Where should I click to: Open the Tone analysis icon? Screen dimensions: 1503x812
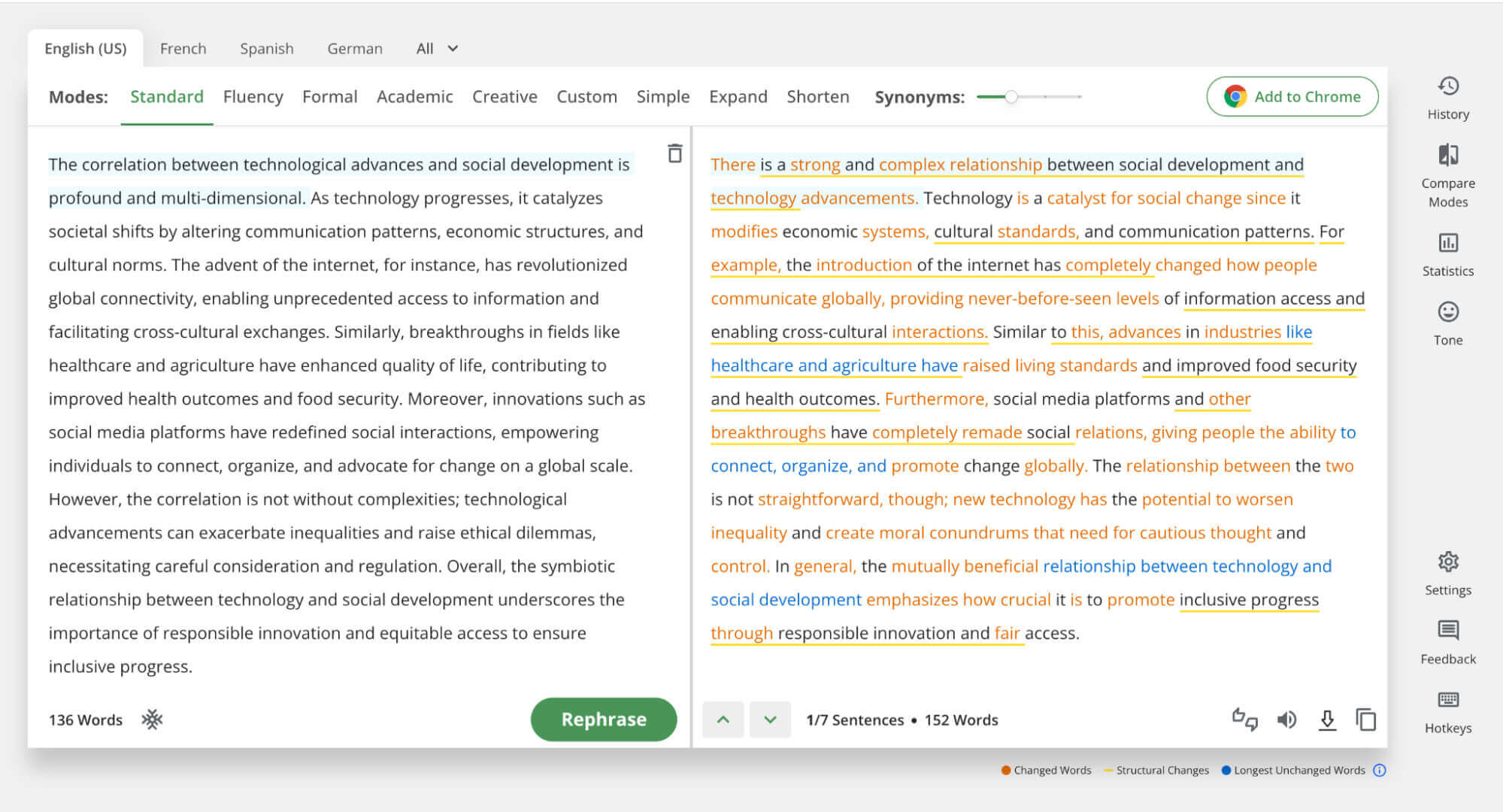point(1447,312)
